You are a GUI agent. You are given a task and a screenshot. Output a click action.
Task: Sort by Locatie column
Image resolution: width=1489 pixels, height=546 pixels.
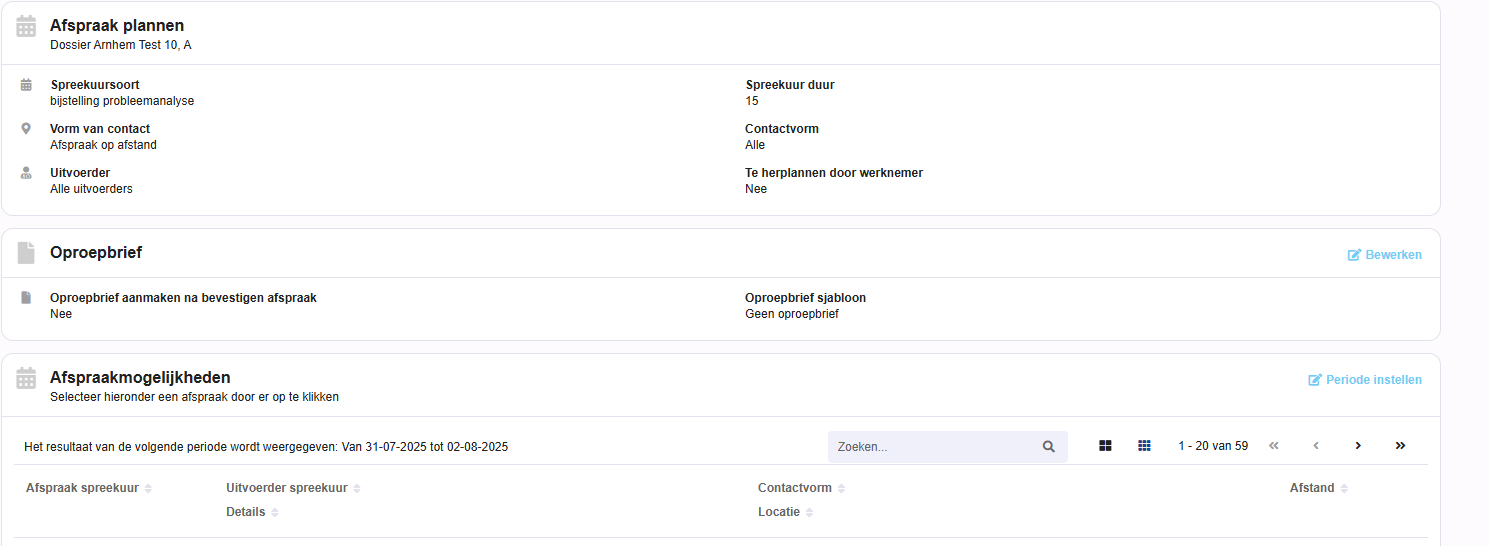(x=785, y=512)
